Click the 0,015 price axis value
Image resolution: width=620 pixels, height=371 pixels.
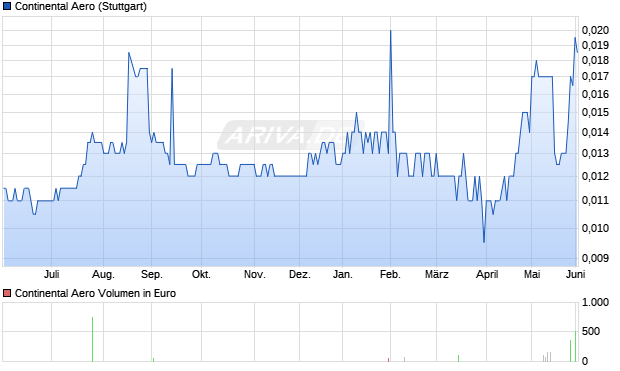(595, 112)
